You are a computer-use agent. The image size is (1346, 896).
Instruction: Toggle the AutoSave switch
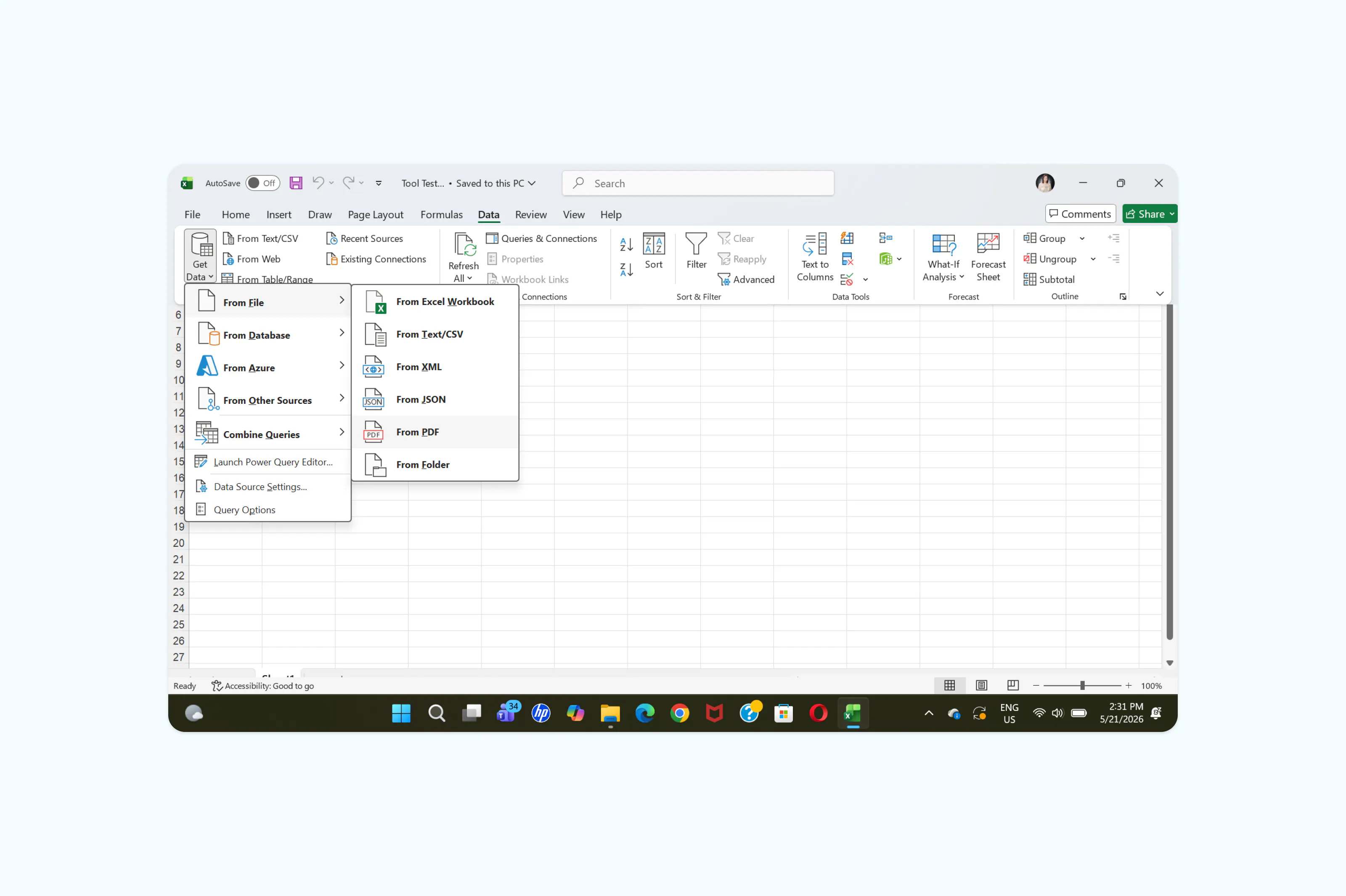tap(262, 183)
